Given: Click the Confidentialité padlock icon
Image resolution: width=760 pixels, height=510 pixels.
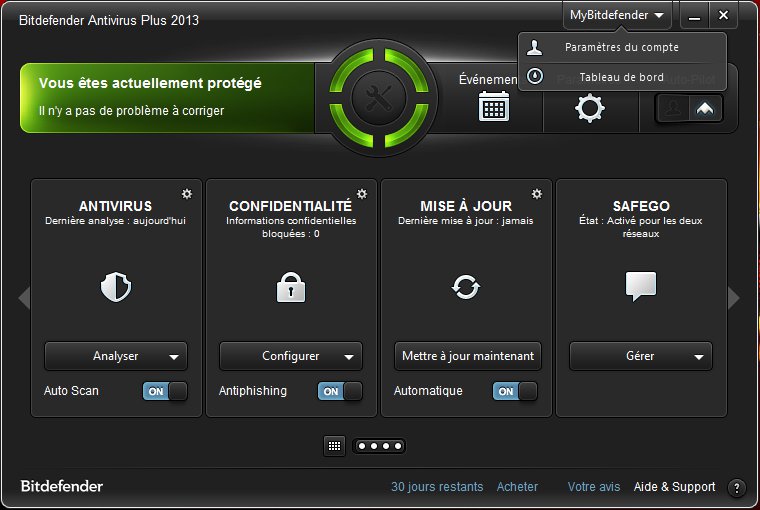Looking at the screenshot, I should (x=290, y=288).
